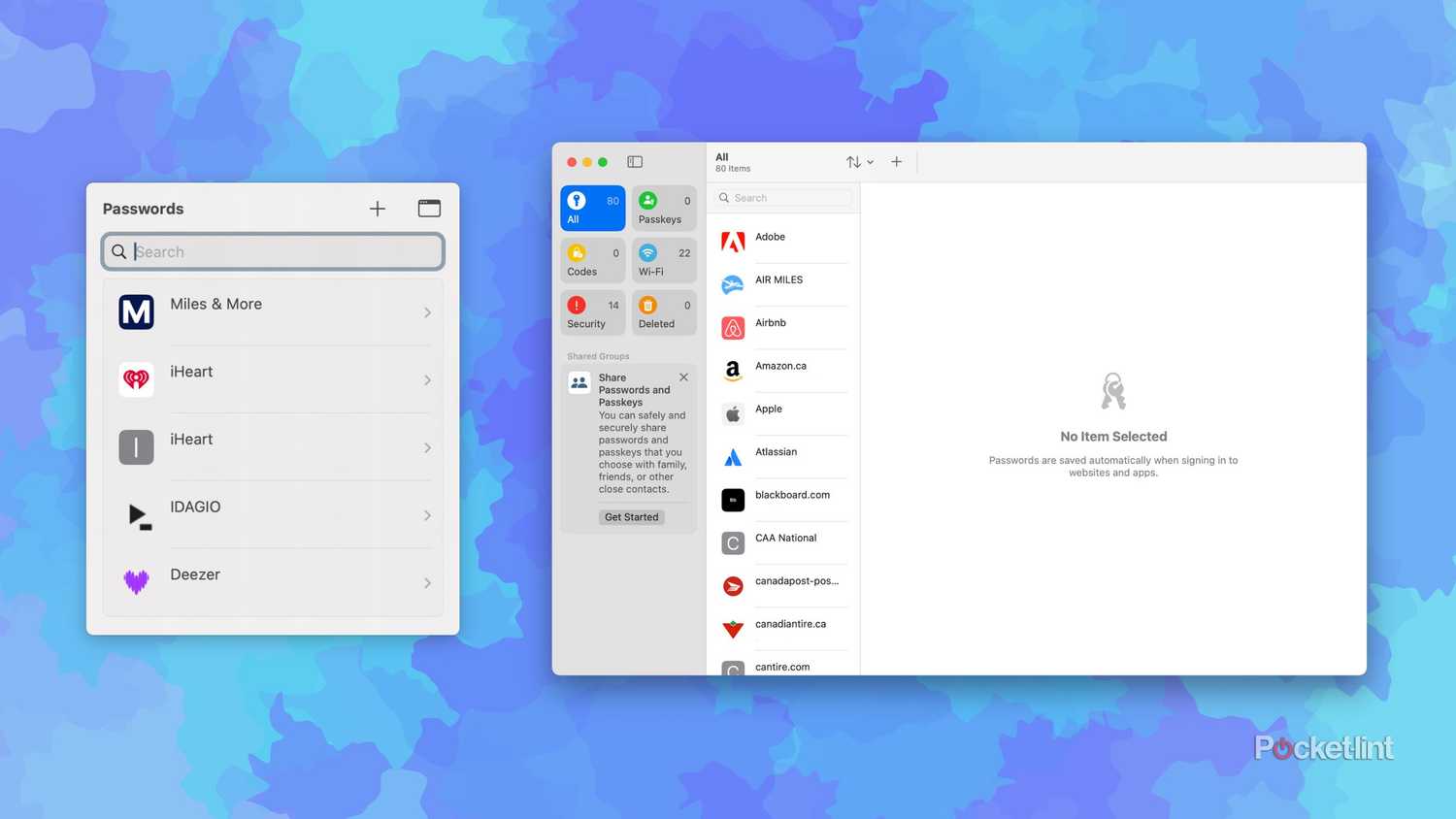Image resolution: width=1456 pixels, height=819 pixels.
Task: Click the Search field in Passwords popup
Action: [273, 251]
